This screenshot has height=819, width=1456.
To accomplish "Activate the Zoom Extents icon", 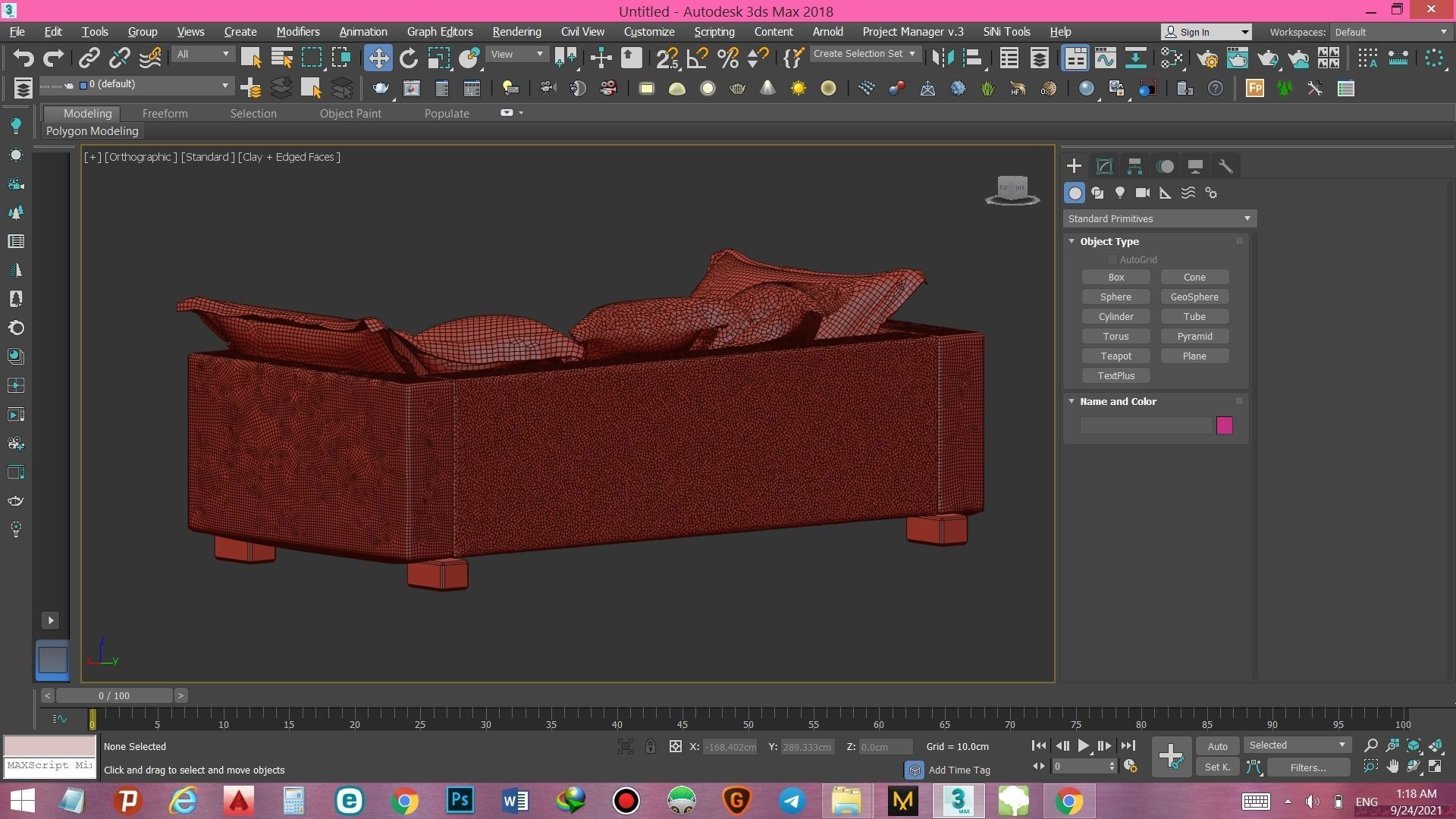I will click(1414, 745).
